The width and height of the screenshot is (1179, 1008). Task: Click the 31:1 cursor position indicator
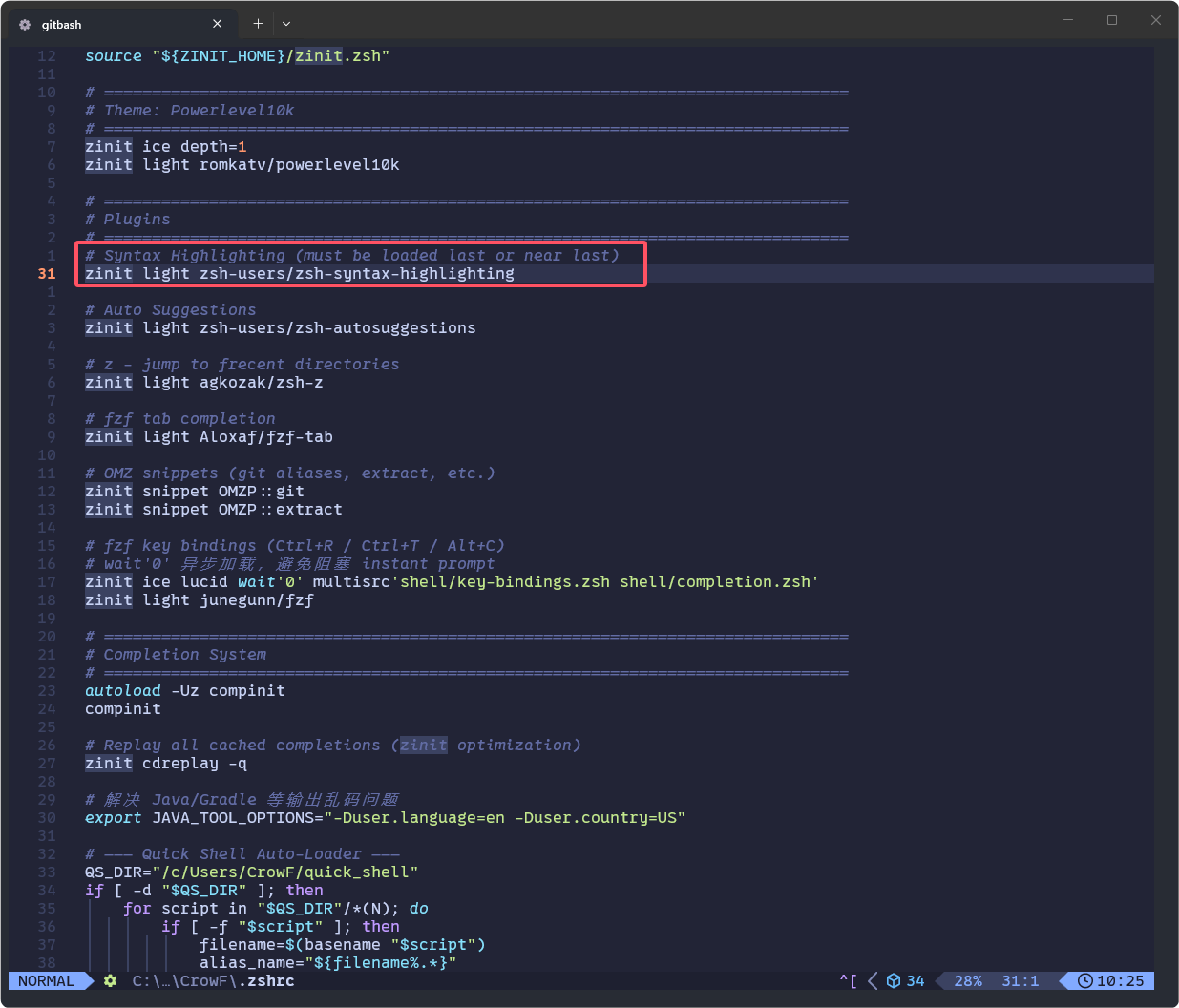coord(1020,980)
